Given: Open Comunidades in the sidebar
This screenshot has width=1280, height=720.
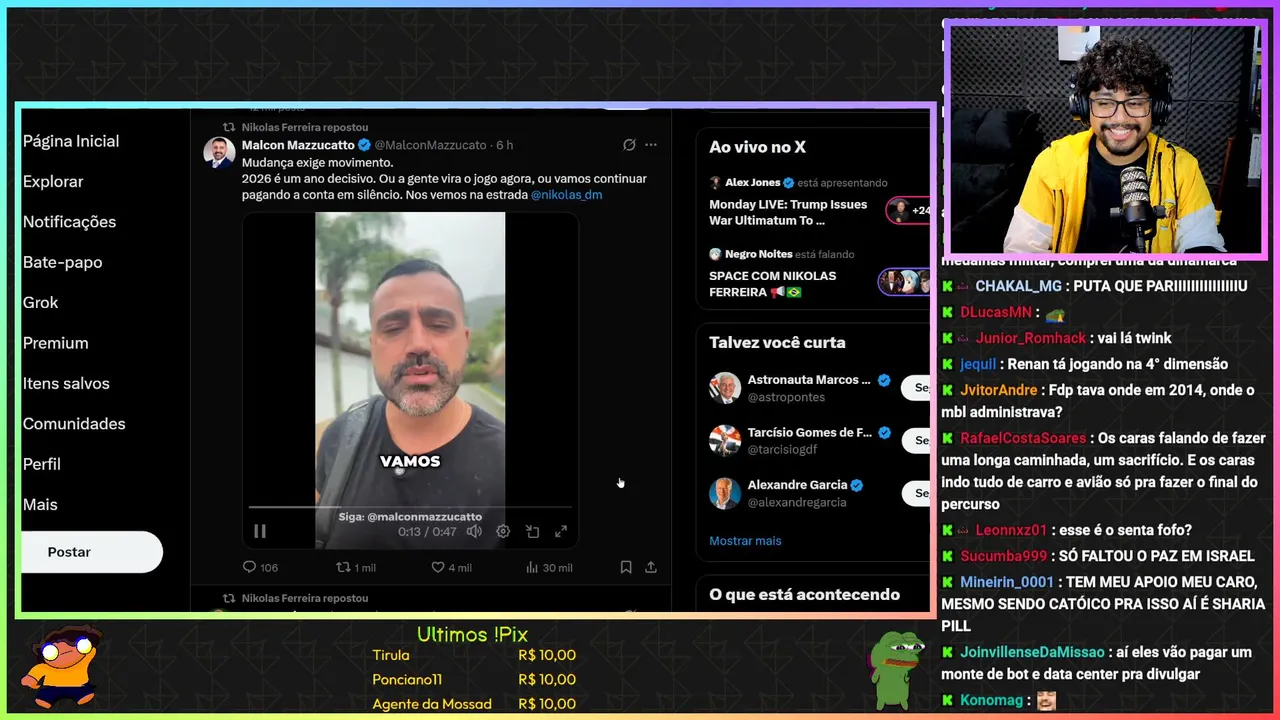Looking at the screenshot, I should 74,424.
